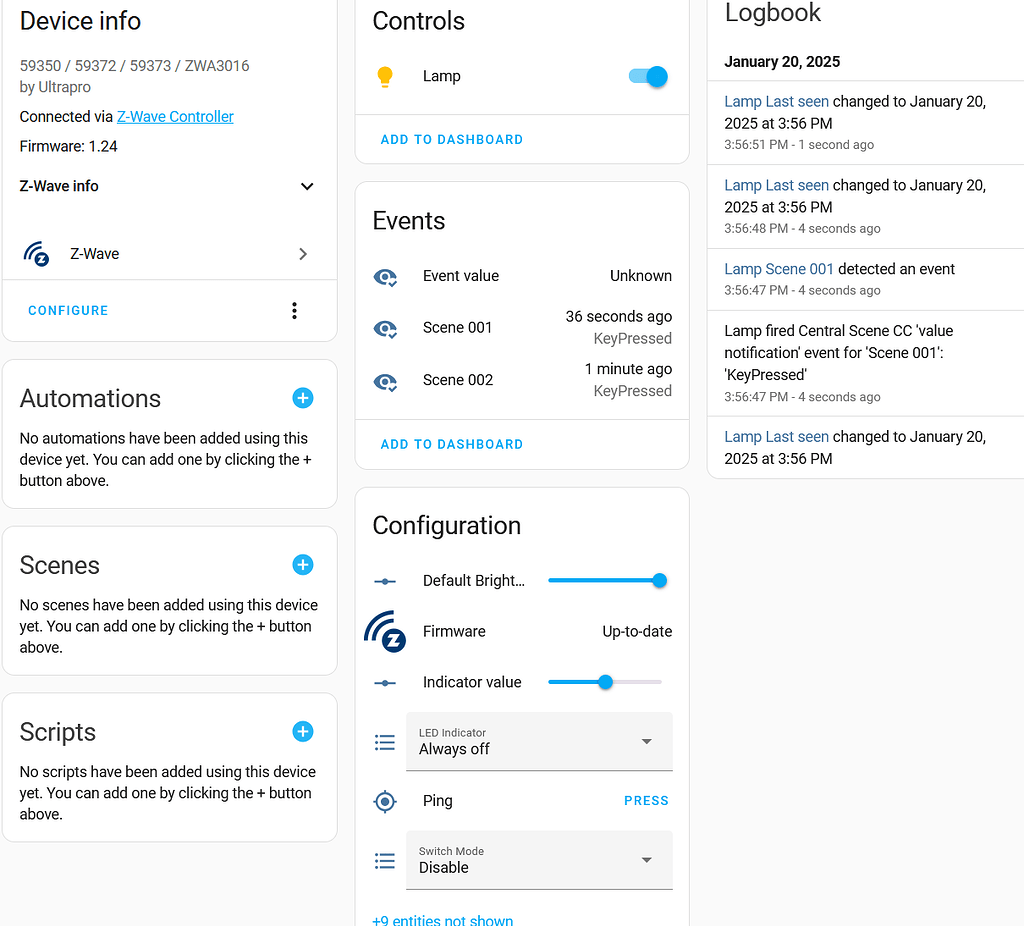Open the three-dot overflow menu
Screen dimensions: 1024x926
click(294, 310)
